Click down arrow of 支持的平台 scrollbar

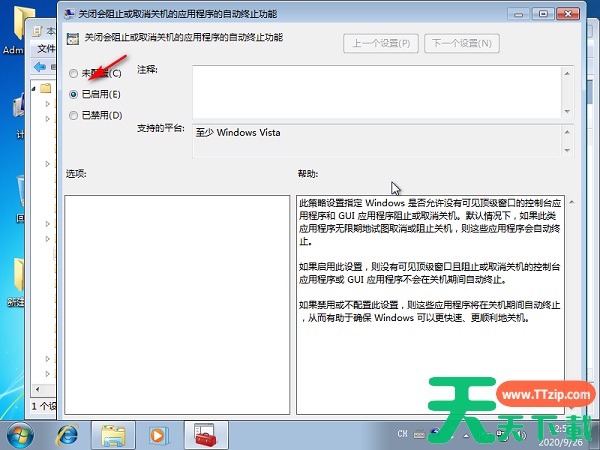567,150
